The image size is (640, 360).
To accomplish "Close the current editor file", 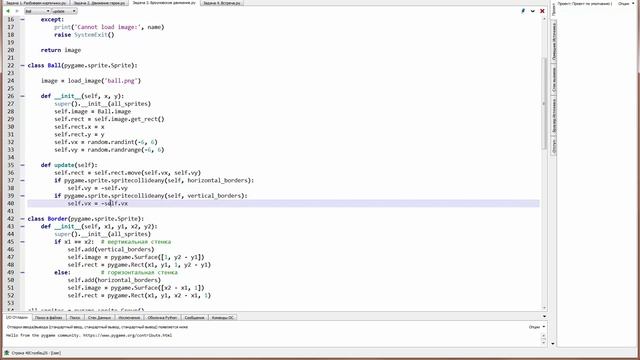I will pyautogui.click(x=542, y=11).
